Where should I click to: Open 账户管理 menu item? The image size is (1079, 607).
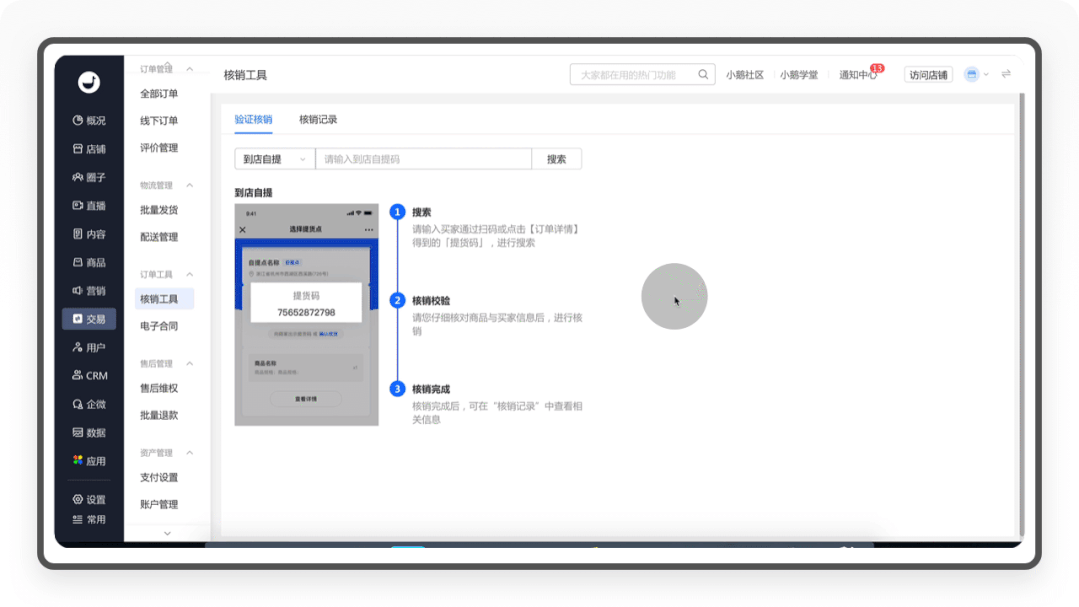tap(159, 504)
